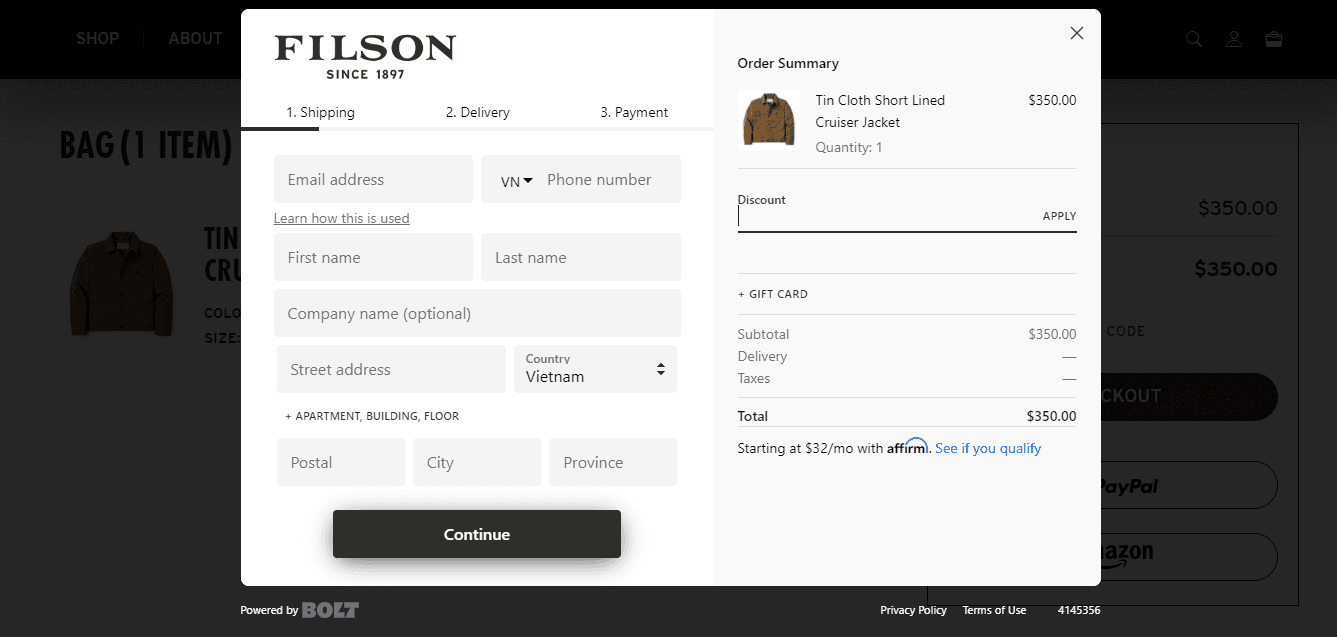Switch to the 3. Payment step
The width and height of the screenshot is (1337, 637).
pos(634,112)
